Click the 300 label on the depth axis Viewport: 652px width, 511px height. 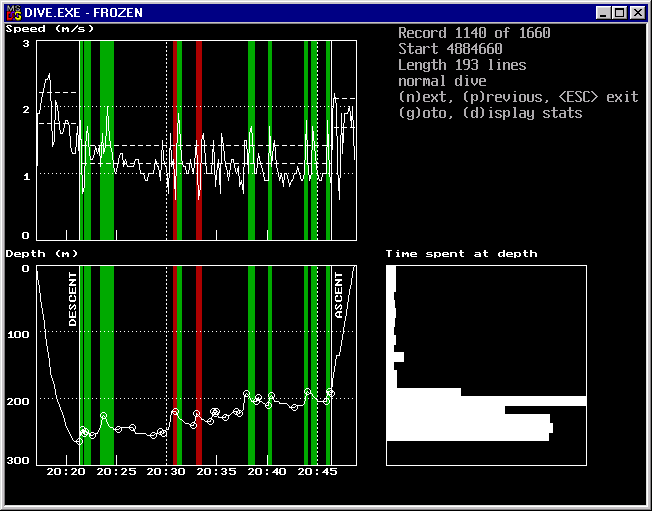pyautogui.click(x=18, y=461)
